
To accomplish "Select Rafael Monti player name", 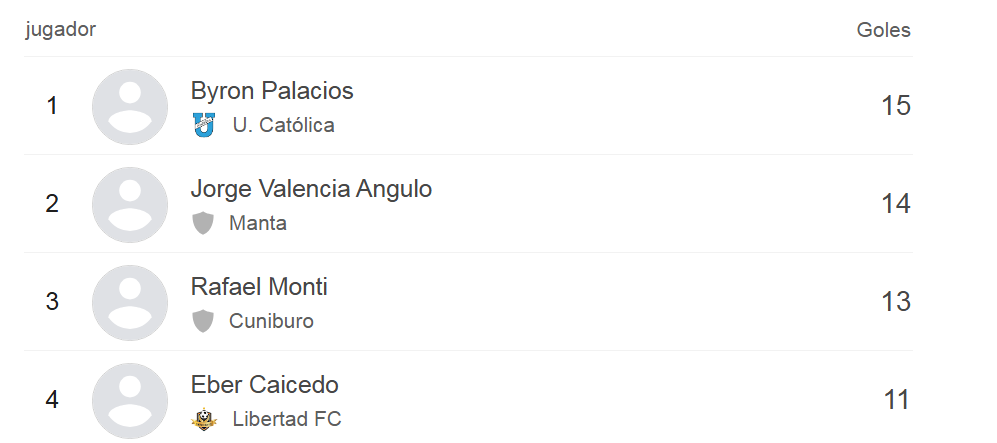I will [x=259, y=287].
